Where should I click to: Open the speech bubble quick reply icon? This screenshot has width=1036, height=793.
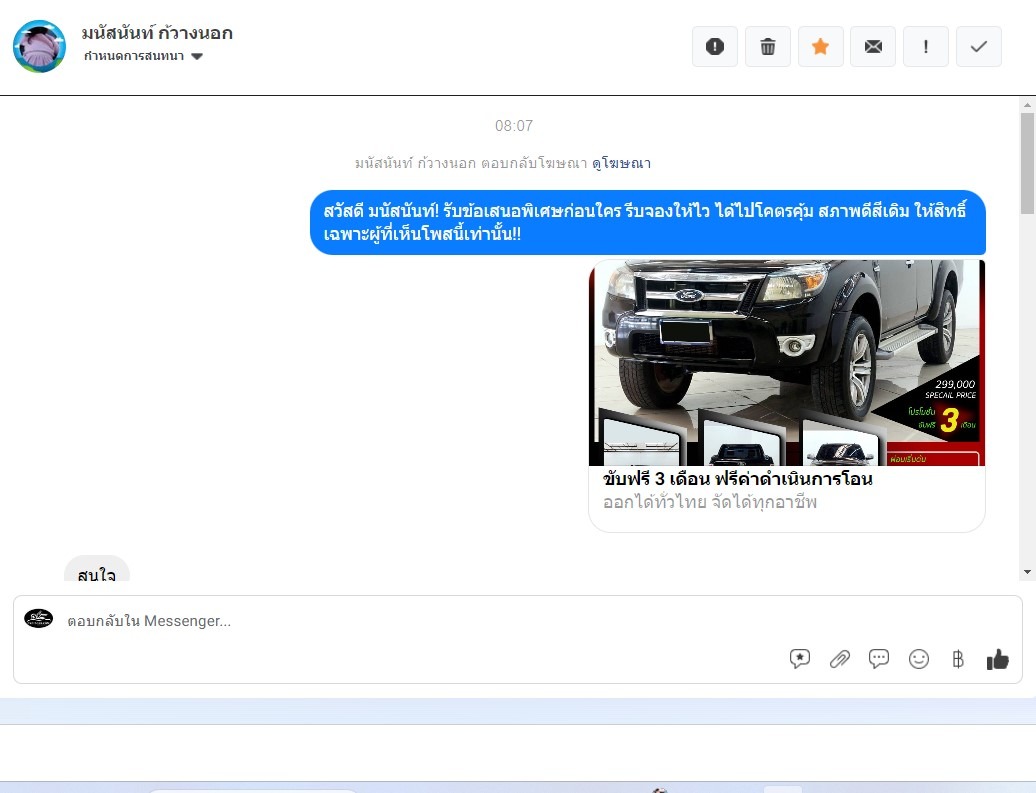tap(879, 659)
